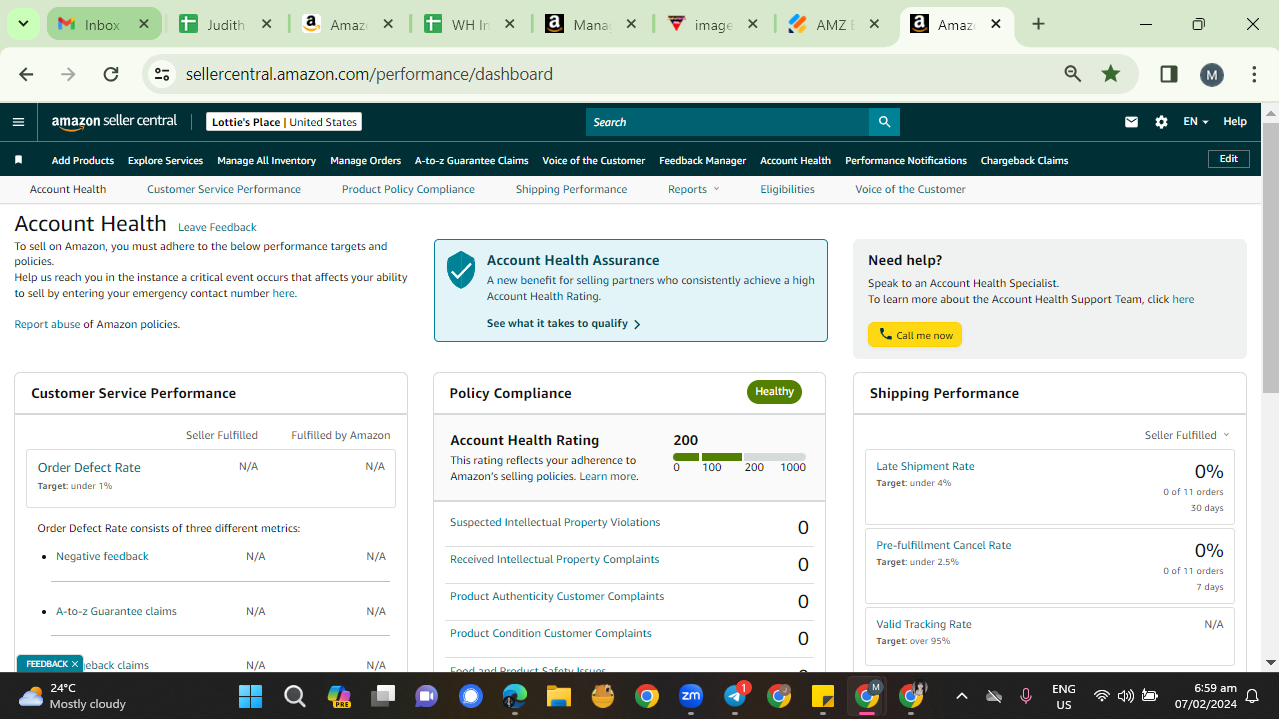Click the Call me now button
Viewport: 1279px width, 719px height.
915,335
